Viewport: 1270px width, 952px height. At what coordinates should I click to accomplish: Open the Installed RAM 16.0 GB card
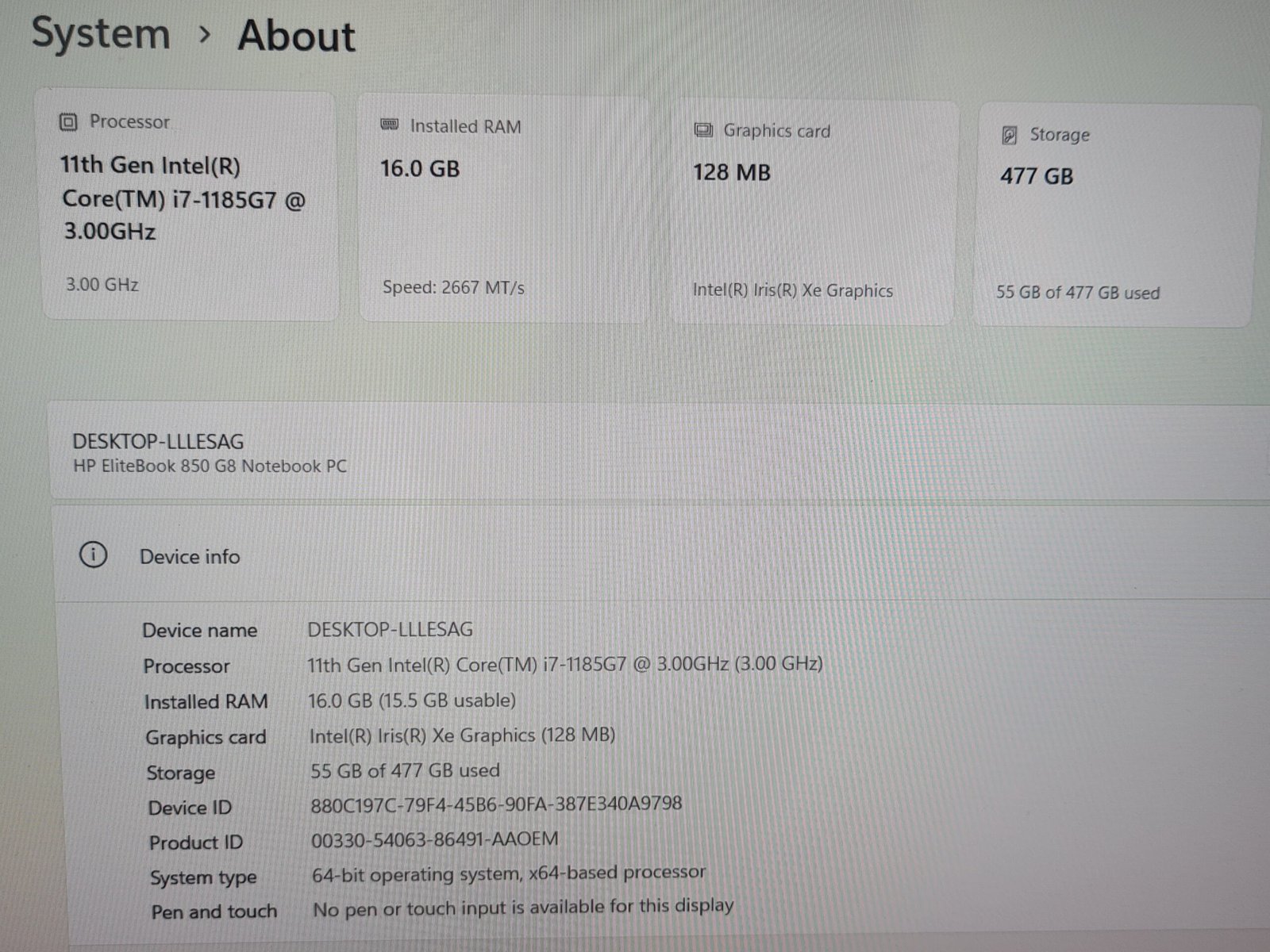tap(505, 208)
